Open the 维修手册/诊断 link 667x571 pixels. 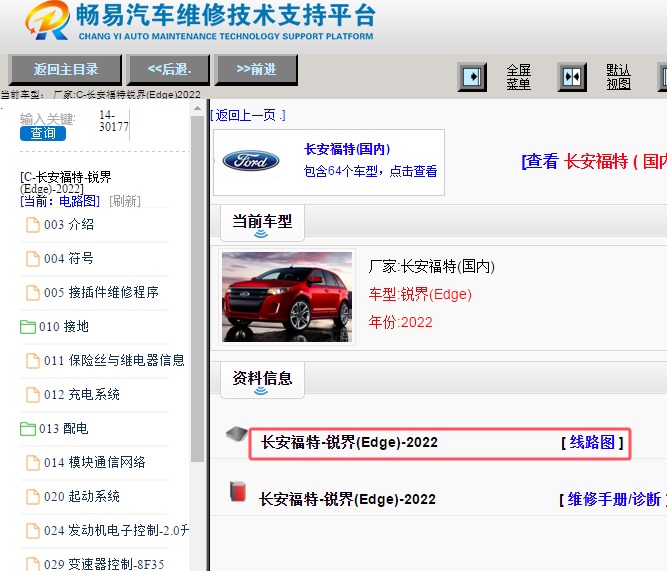pos(613,500)
